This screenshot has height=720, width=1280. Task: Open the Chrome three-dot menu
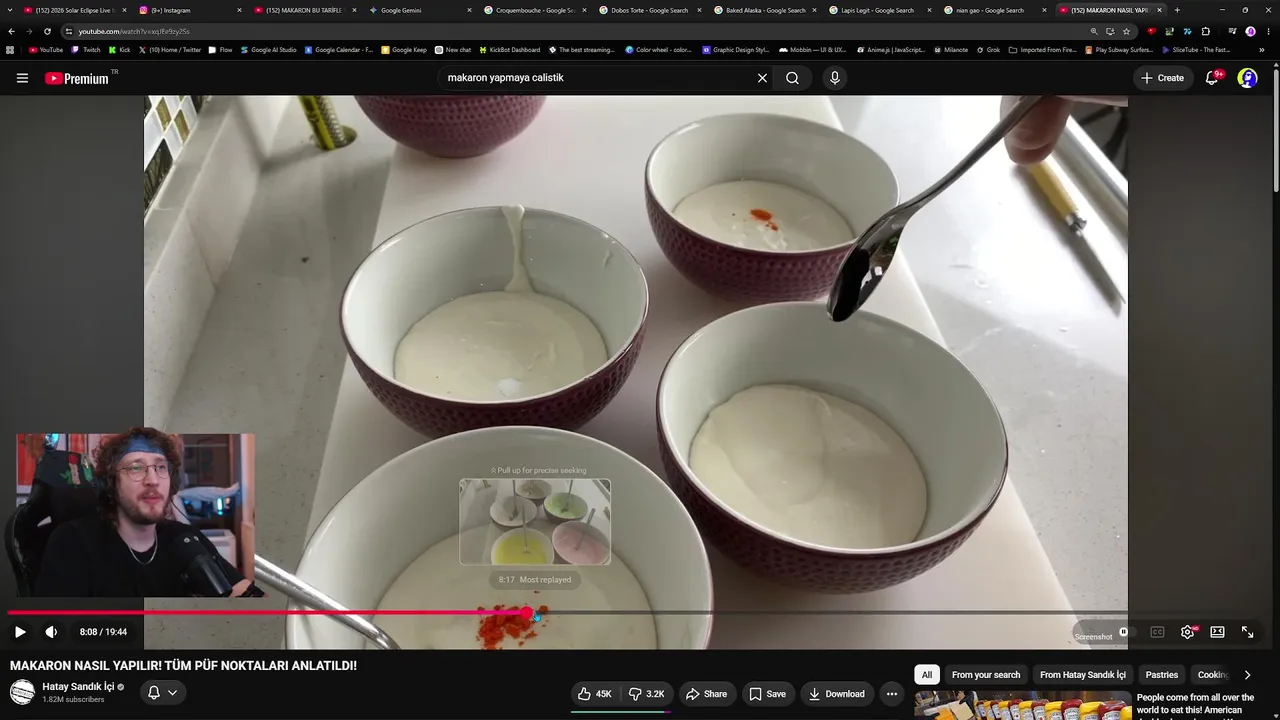coord(1267,31)
